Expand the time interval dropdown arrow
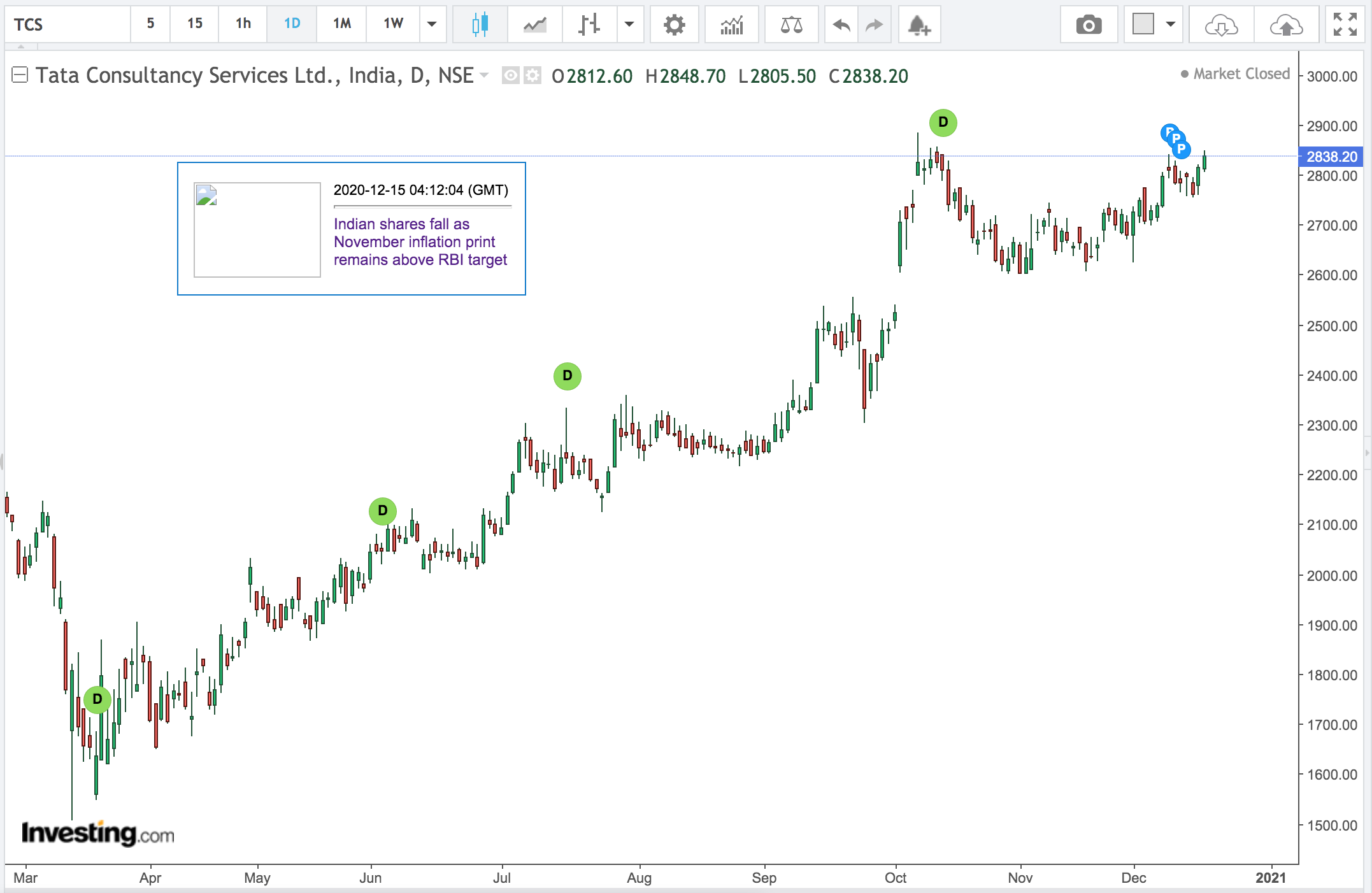This screenshot has width=1372, height=893. point(432,25)
